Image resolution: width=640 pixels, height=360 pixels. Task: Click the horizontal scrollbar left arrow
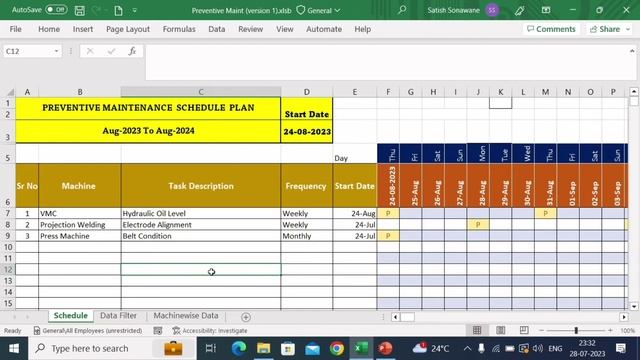pos(395,317)
